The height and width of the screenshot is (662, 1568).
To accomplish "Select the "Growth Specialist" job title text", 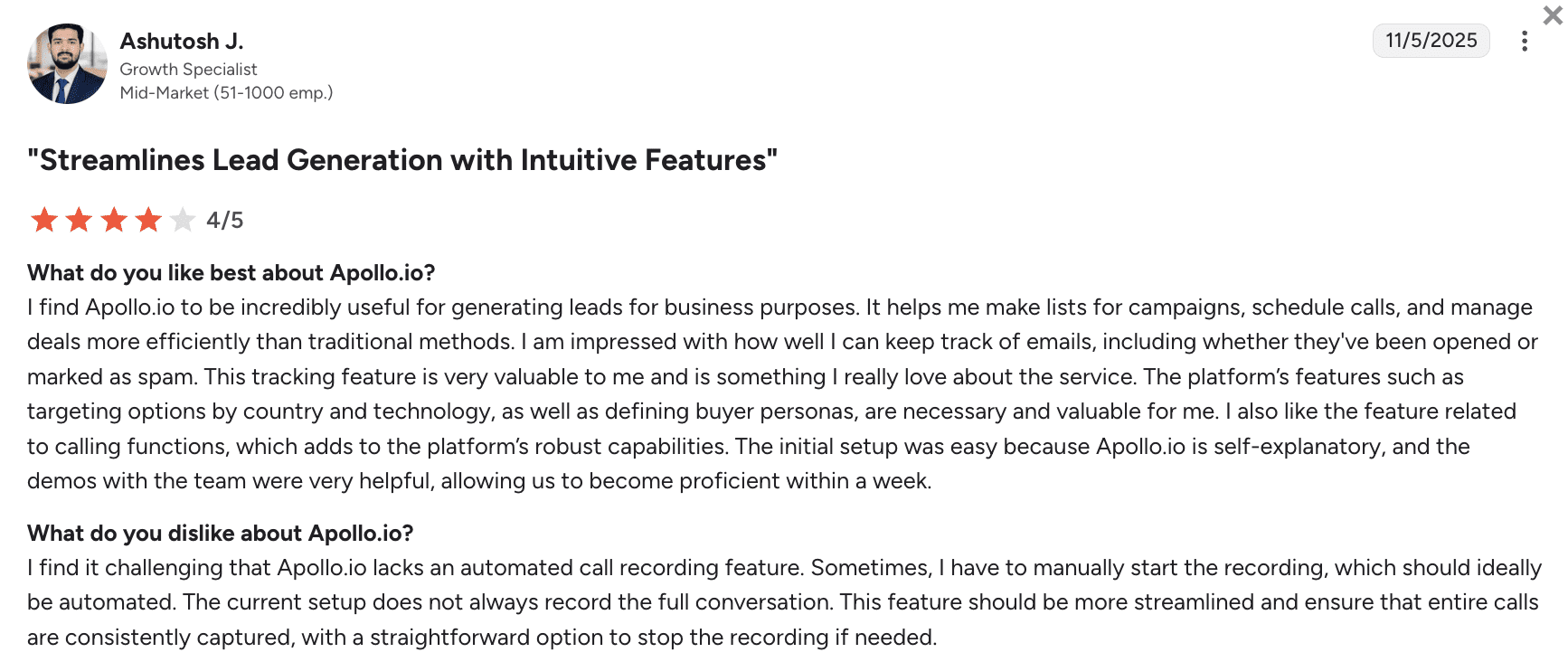I will tap(188, 70).
